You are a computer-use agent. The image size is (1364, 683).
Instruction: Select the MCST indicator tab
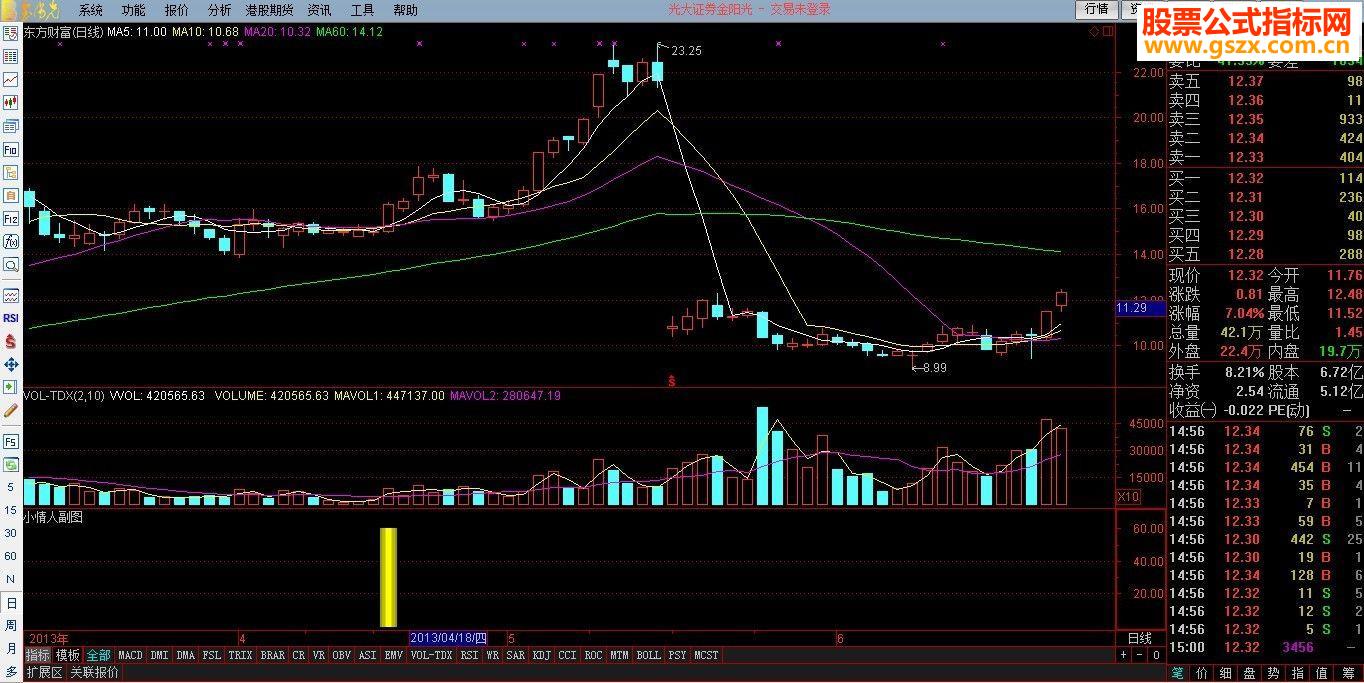coord(706,655)
